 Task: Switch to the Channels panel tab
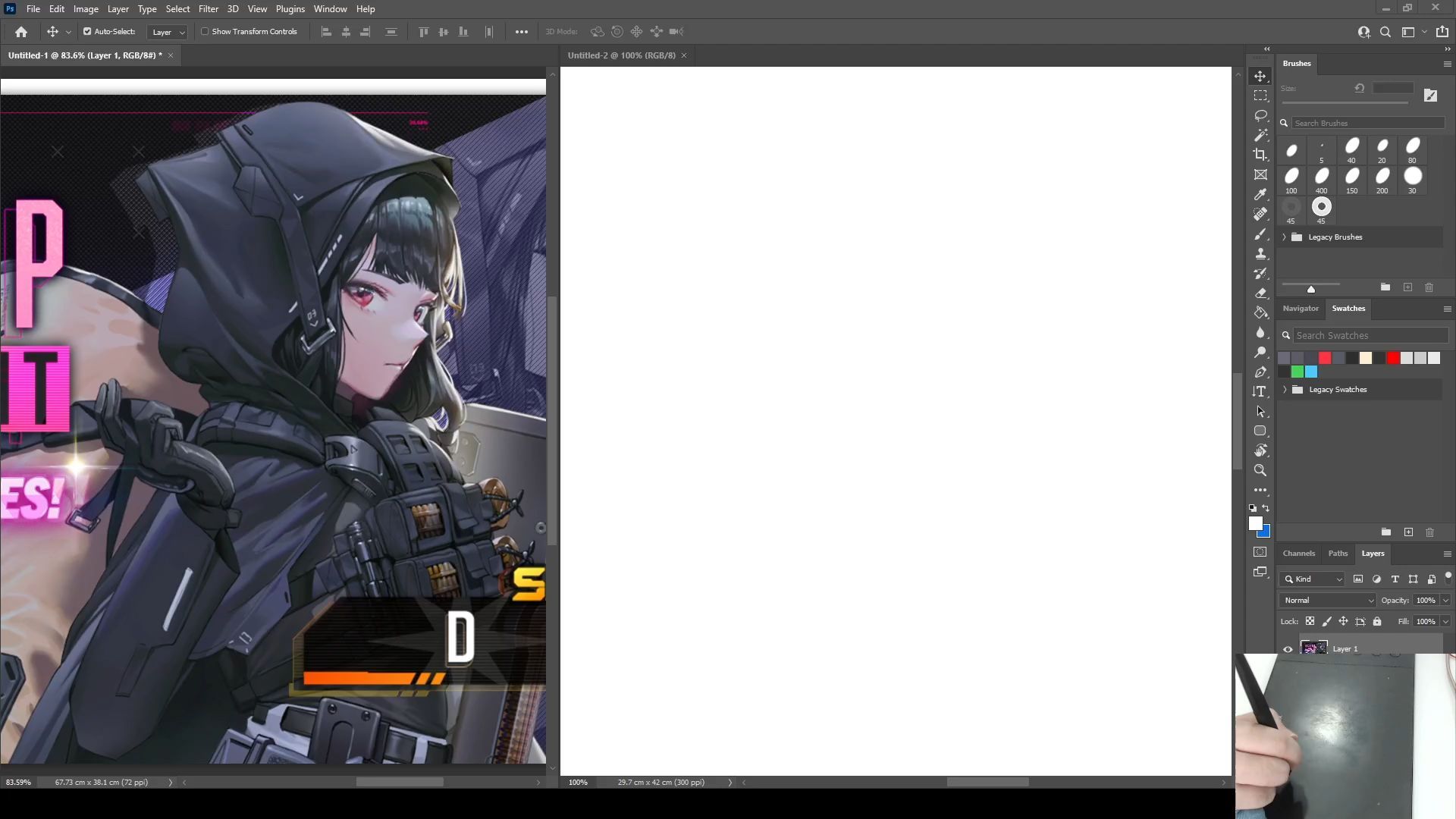pyautogui.click(x=1299, y=554)
